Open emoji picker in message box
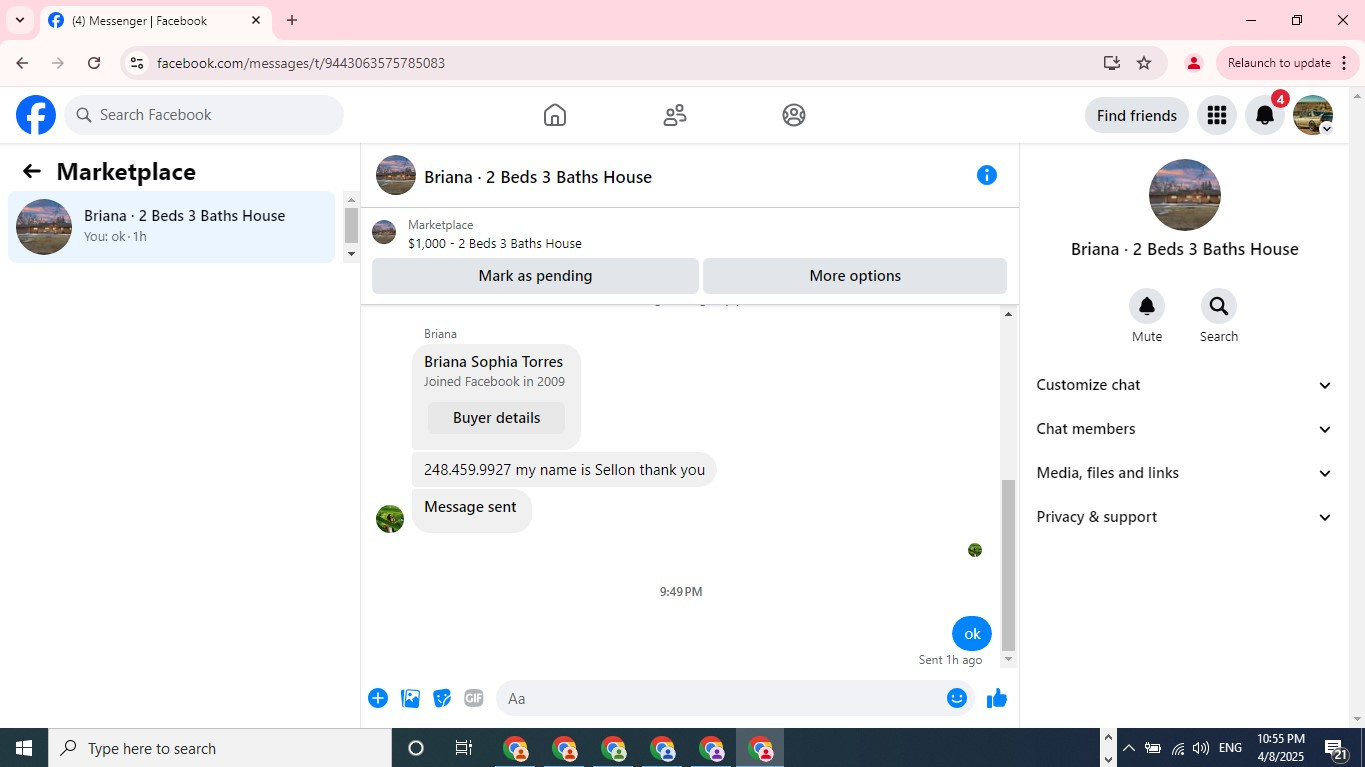This screenshot has width=1365, height=767. pyautogui.click(x=957, y=698)
